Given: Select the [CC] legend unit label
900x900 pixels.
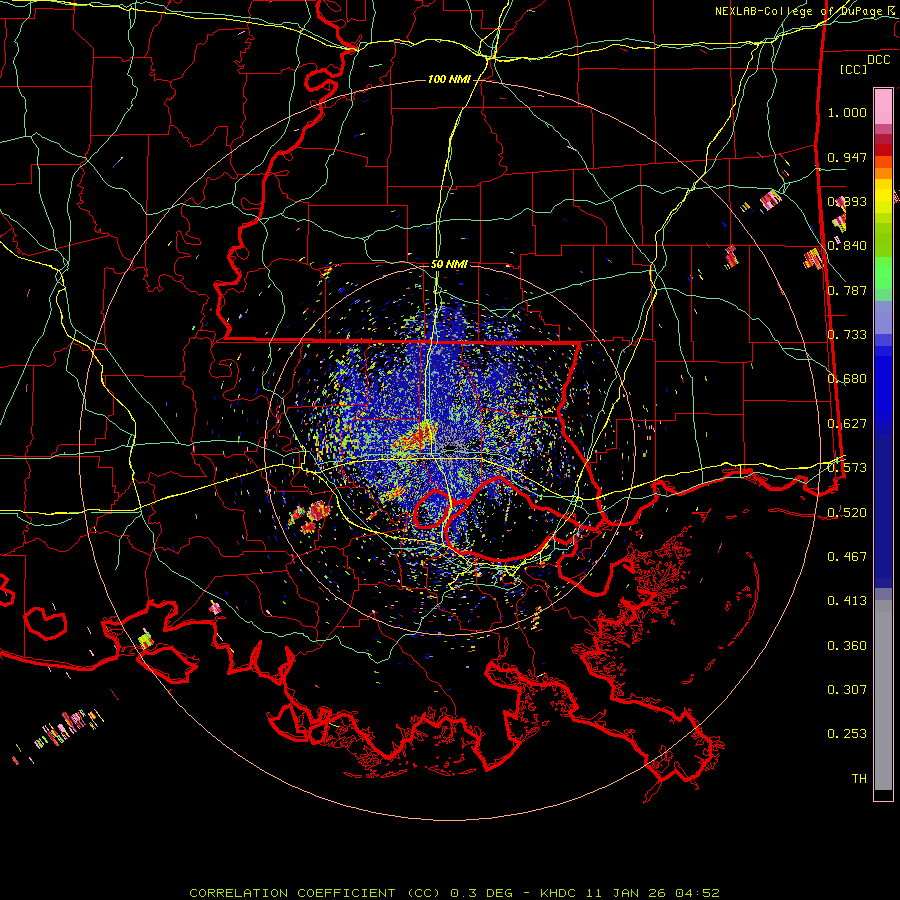Looking at the screenshot, I should 853,69.
